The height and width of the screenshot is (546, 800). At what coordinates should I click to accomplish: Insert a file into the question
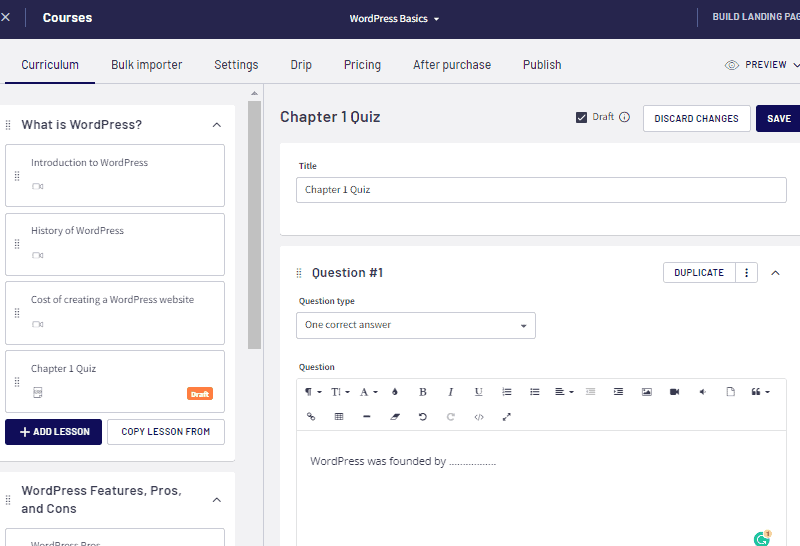tap(731, 392)
